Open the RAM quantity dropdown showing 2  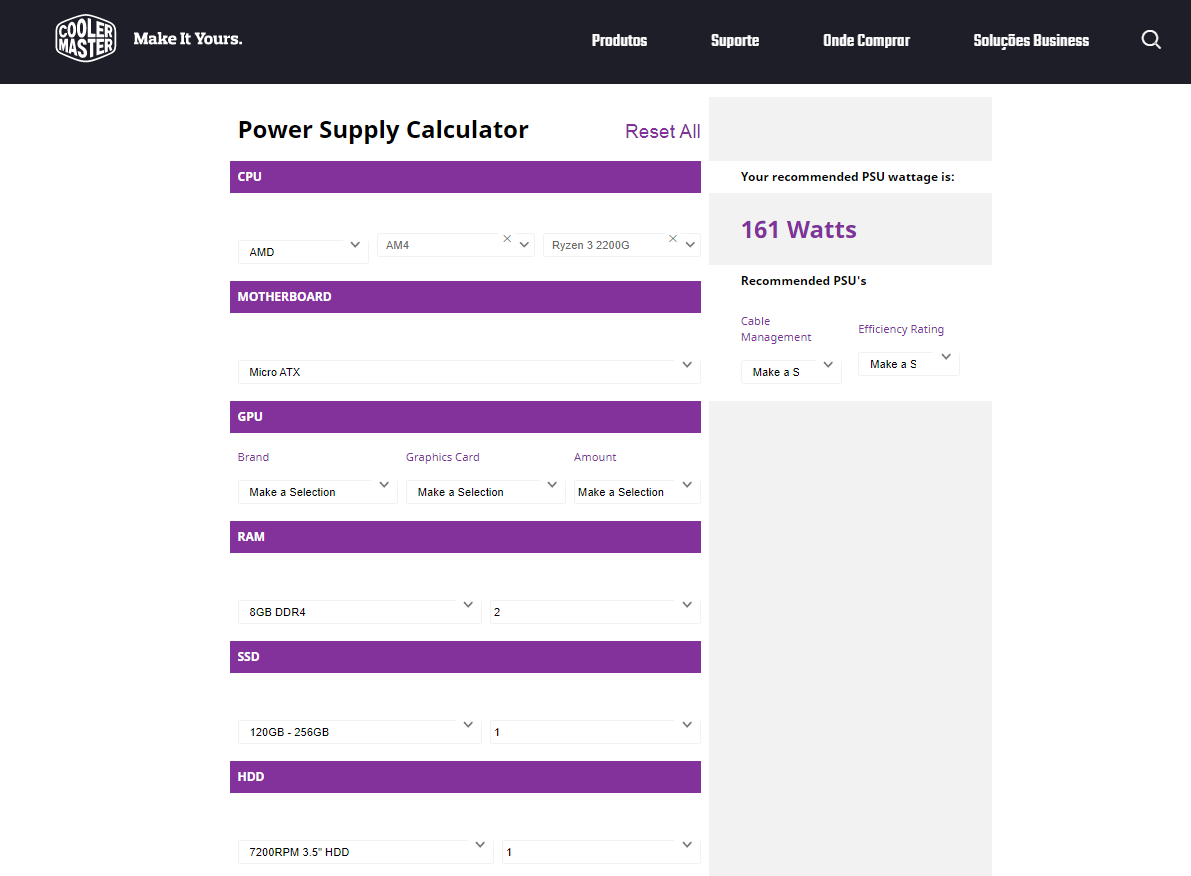(x=595, y=612)
